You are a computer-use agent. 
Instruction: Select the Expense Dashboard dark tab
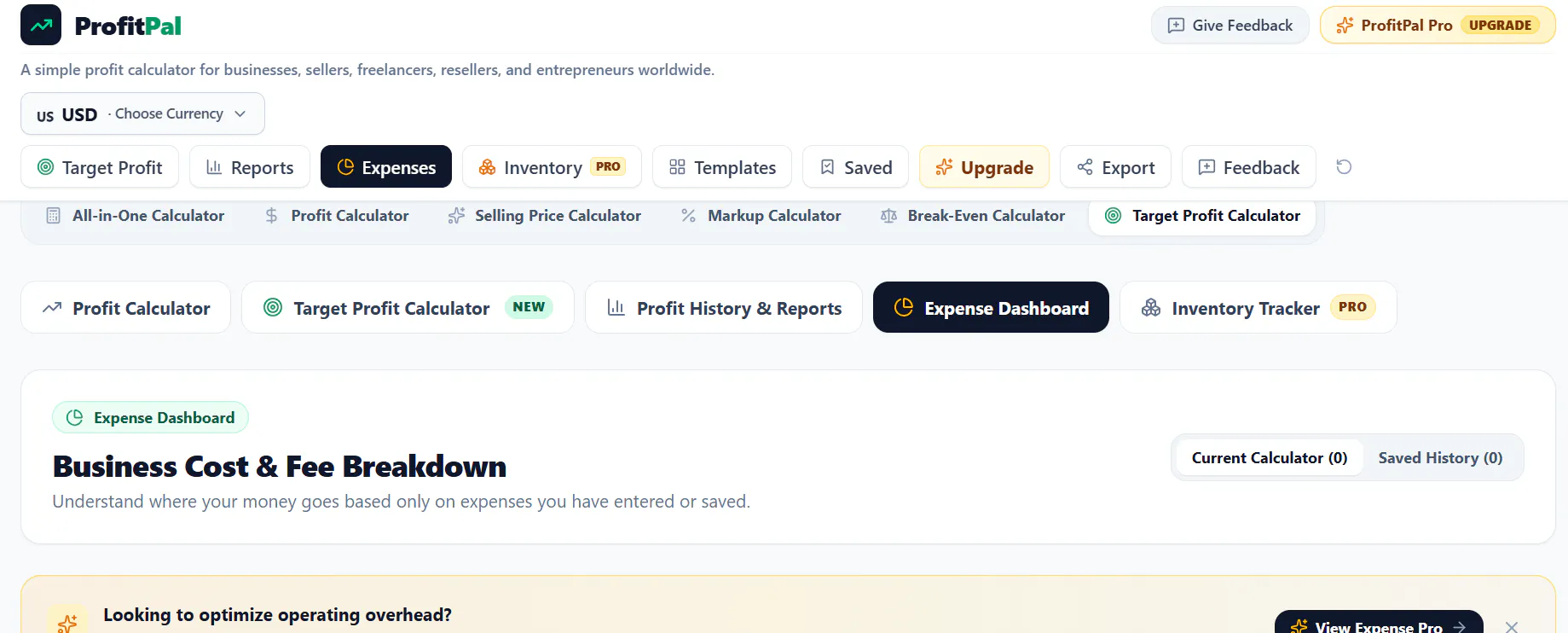coord(991,307)
